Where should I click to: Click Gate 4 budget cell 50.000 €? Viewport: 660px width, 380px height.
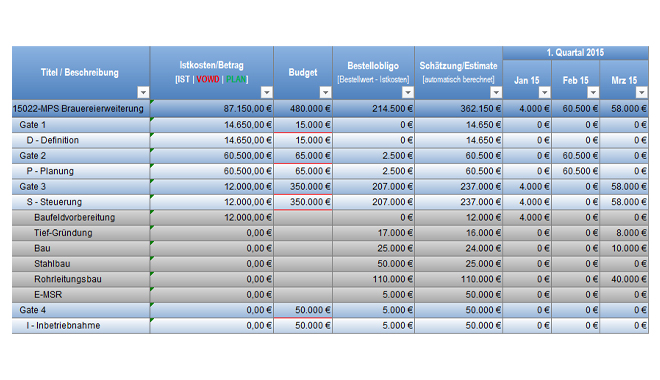pos(303,310)
